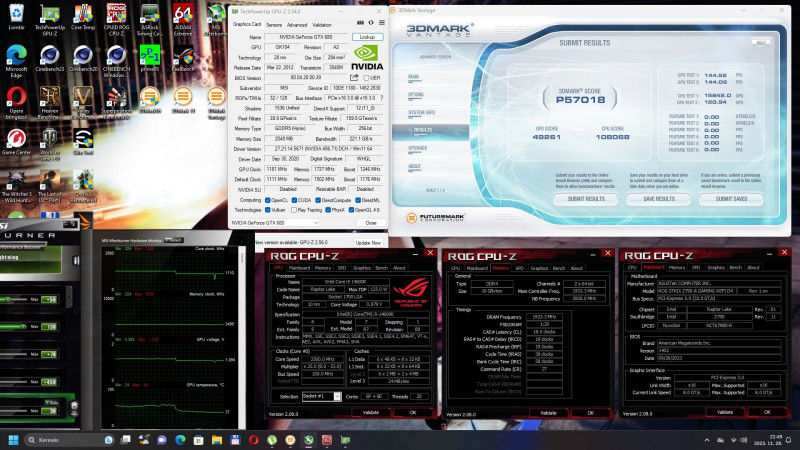
Task: Toggle PhysX checkbox in GPU-Z
Action: 328,210
